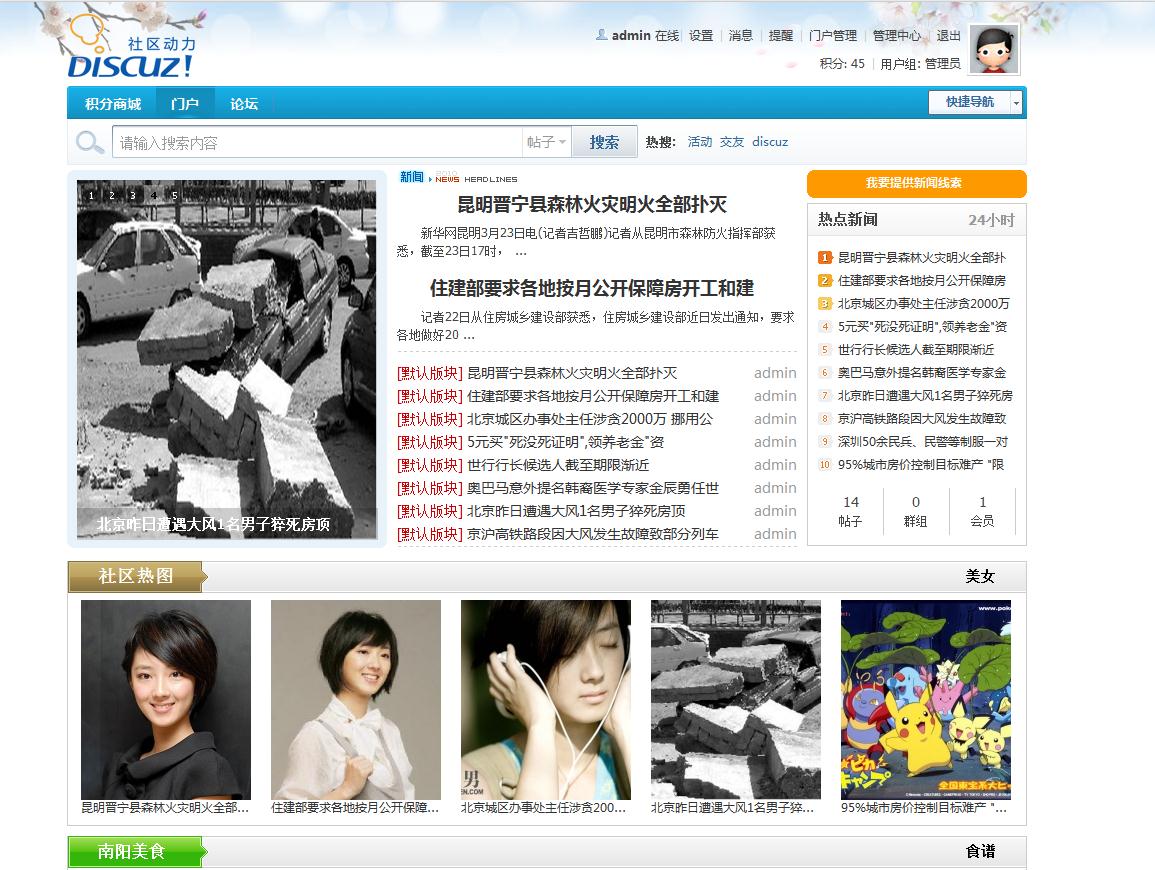Open the 帖子 search type dropdown
Image resolution: width=1155 pixels, height=870 pixels.
tap(547, 142)
